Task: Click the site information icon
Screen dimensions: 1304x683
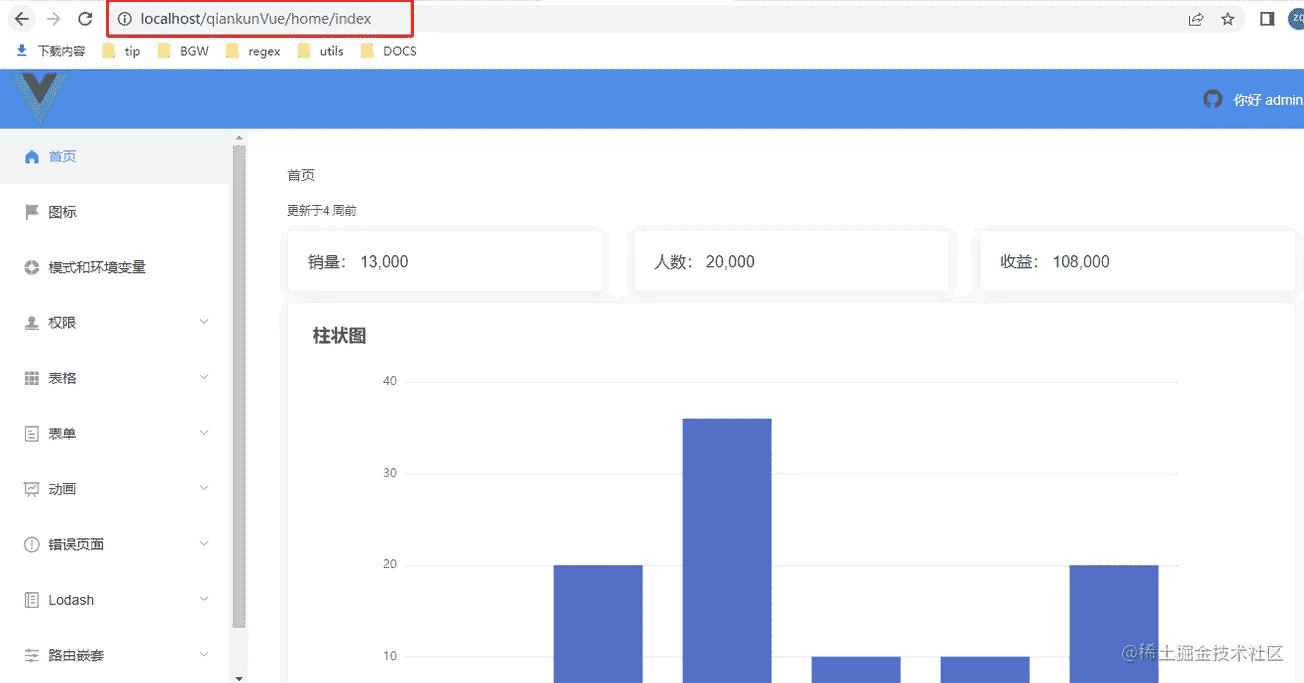Action: point(125,19)
